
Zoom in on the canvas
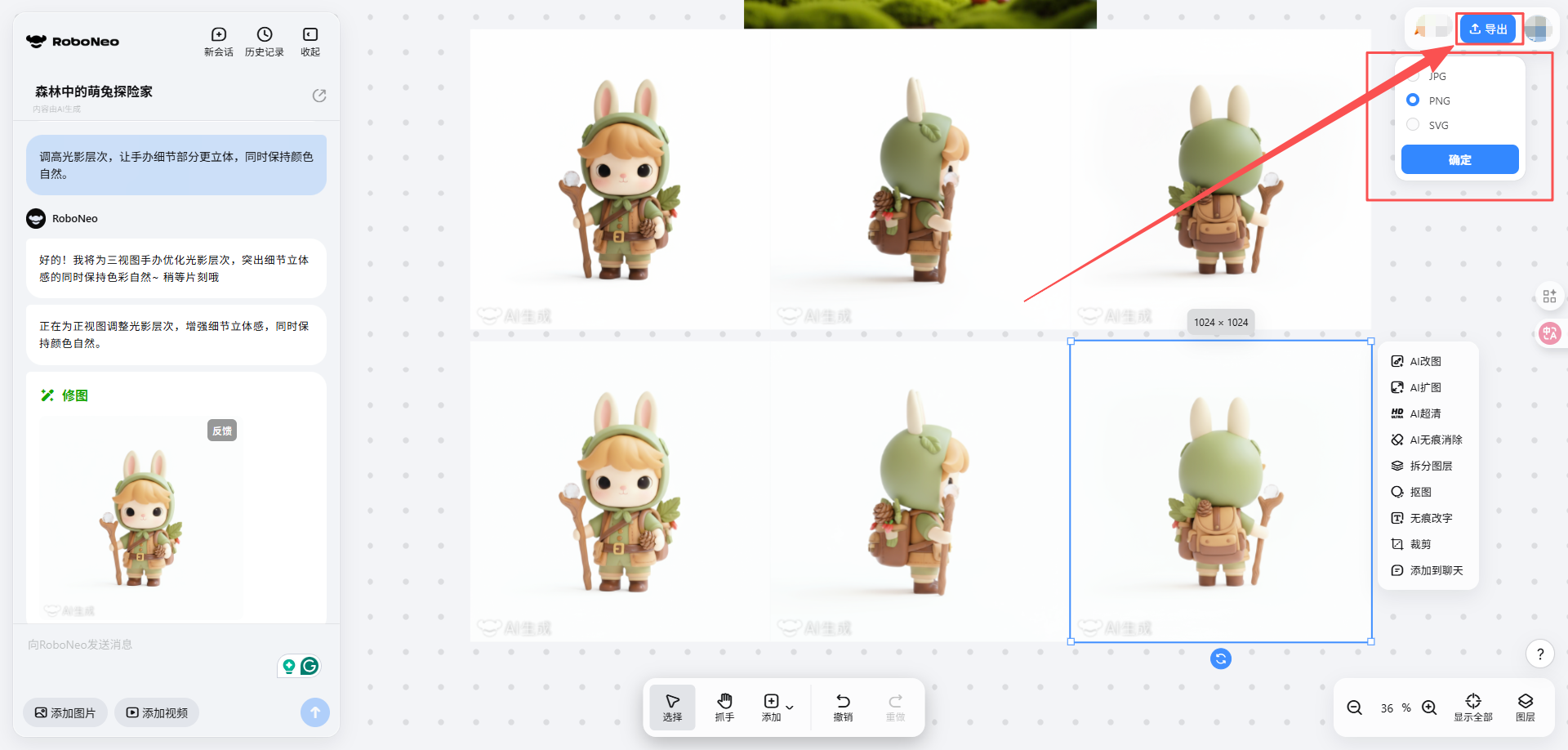pyautogui.click(x=1429, y=708)
